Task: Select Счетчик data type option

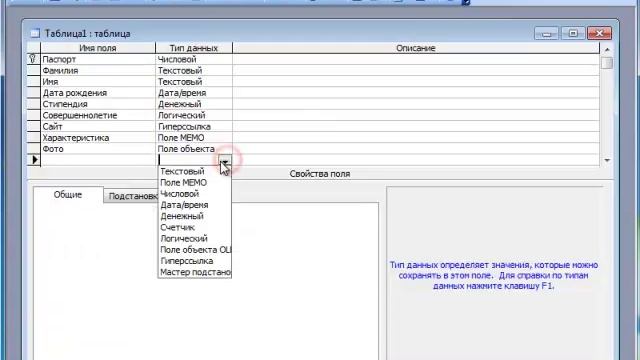Action: (195, 227)
